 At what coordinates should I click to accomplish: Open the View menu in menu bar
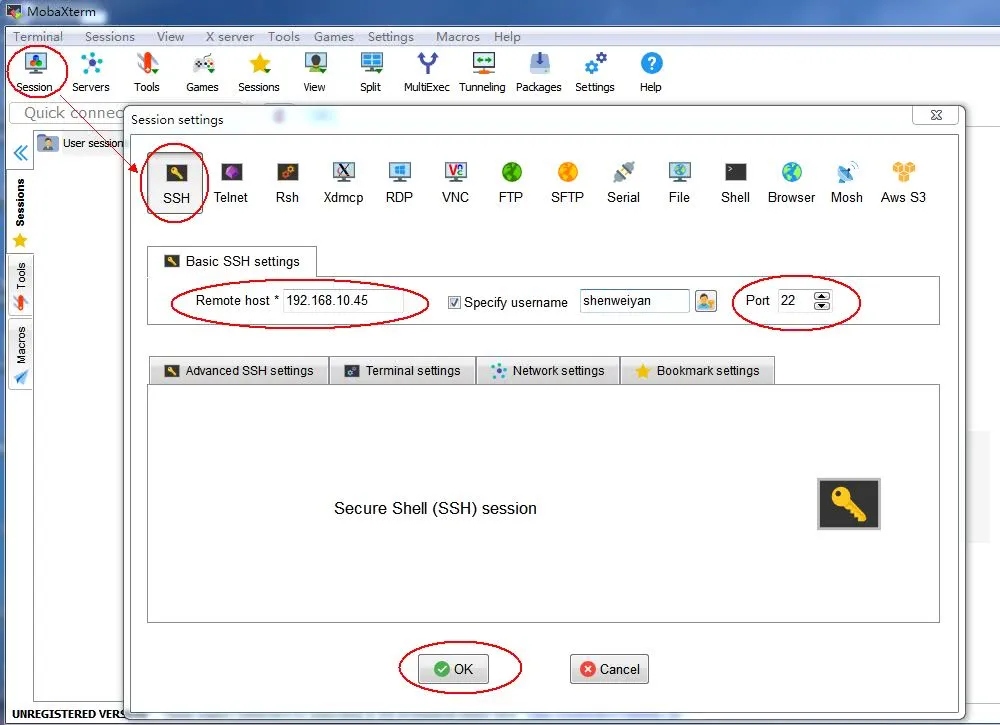pos(170,37)
